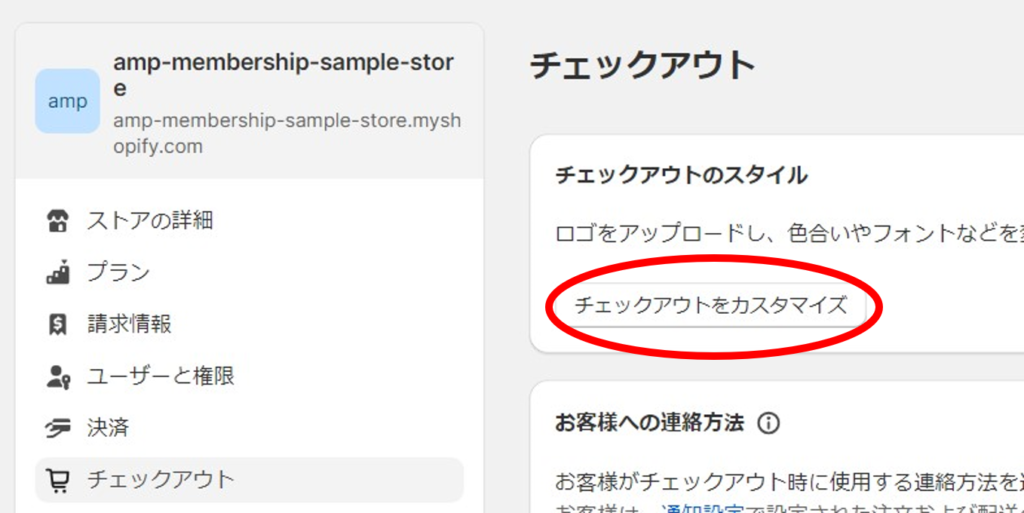1024x513 pixels.
Task: Click the チェックアウト page heading
Action: click(x=642, y=66)
